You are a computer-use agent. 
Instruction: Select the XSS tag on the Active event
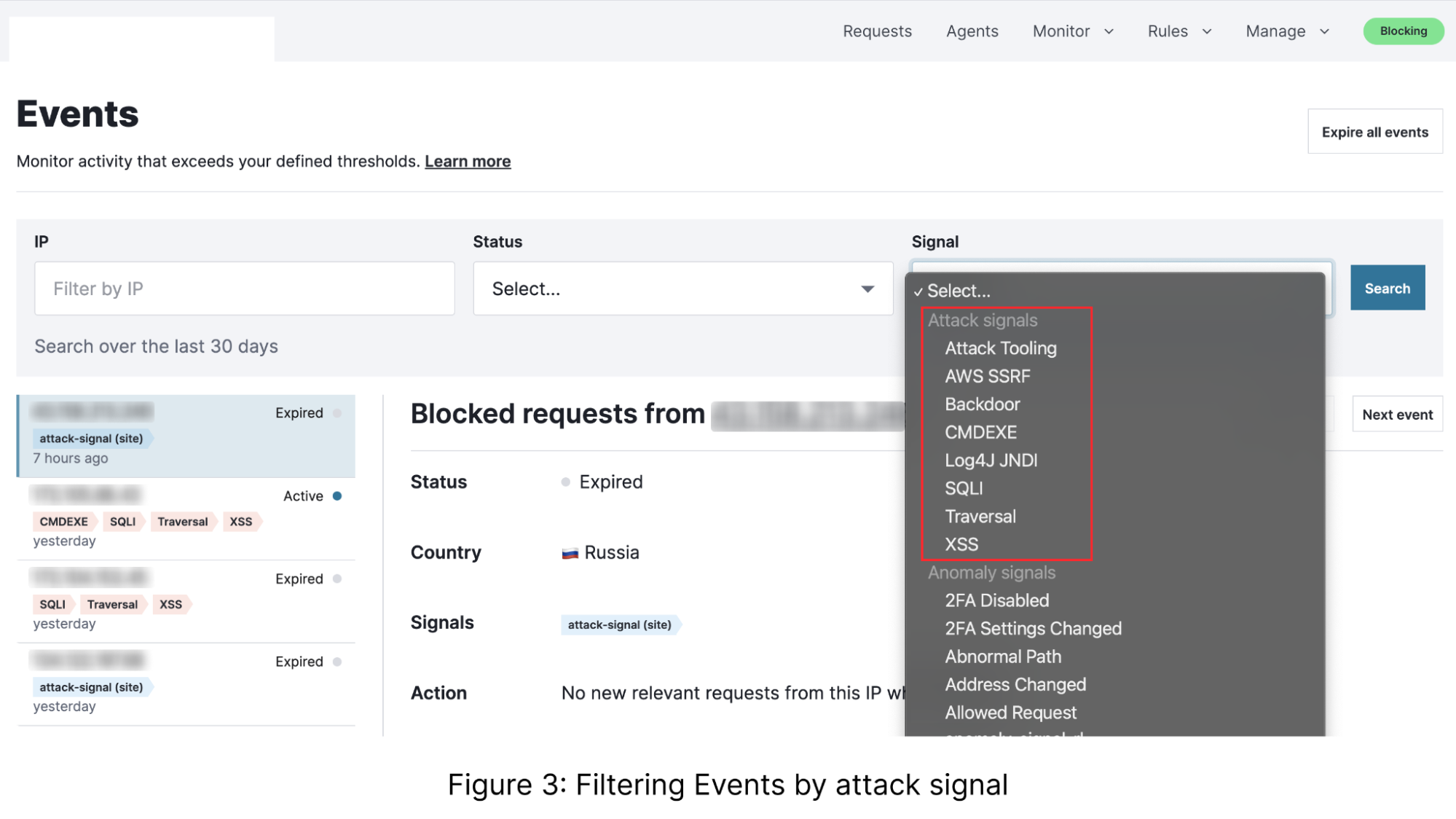[241, 521]
